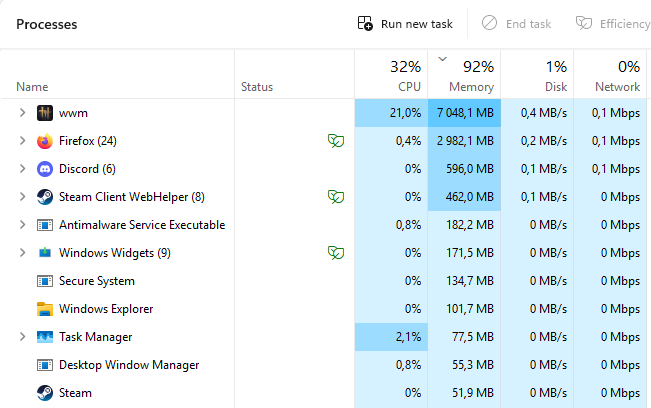Click the Steam Client WebHelper icon
The width and height of the screenshot is (651, 408).
point(45,197)
